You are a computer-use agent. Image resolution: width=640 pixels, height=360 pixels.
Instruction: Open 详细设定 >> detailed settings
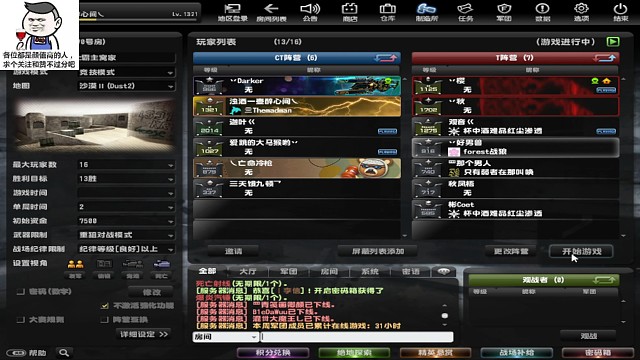pyautogui.click(x=143, y=334)
